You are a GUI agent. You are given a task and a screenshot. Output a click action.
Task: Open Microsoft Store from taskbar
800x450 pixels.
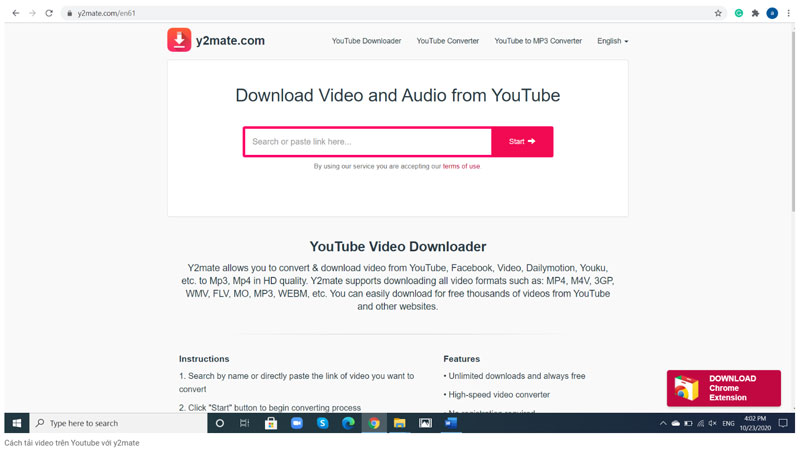tap(271, 423)
